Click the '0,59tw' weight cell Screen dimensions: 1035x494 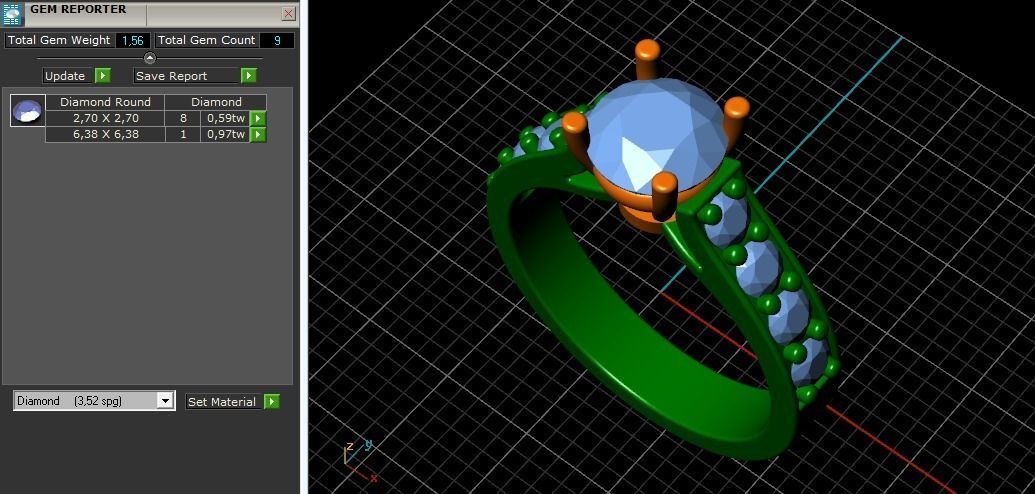coord(226,118)
